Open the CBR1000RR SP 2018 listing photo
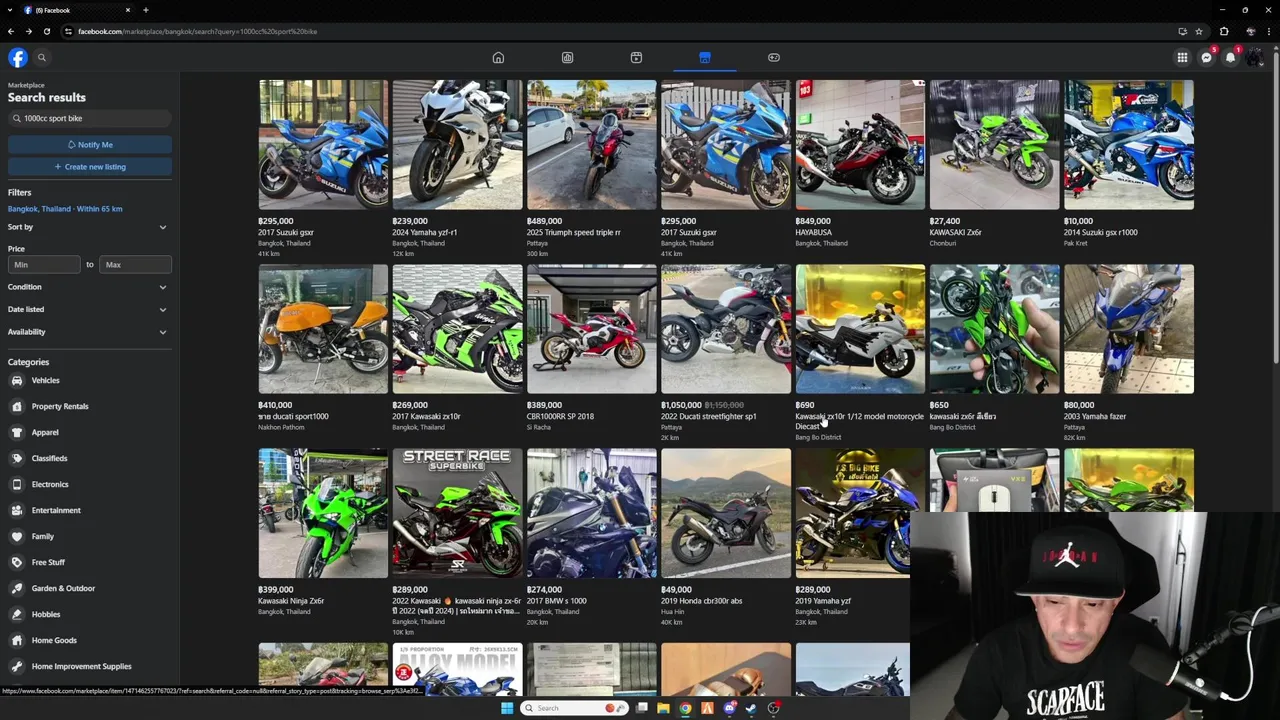1280x720 pixels. click(592, 329)
